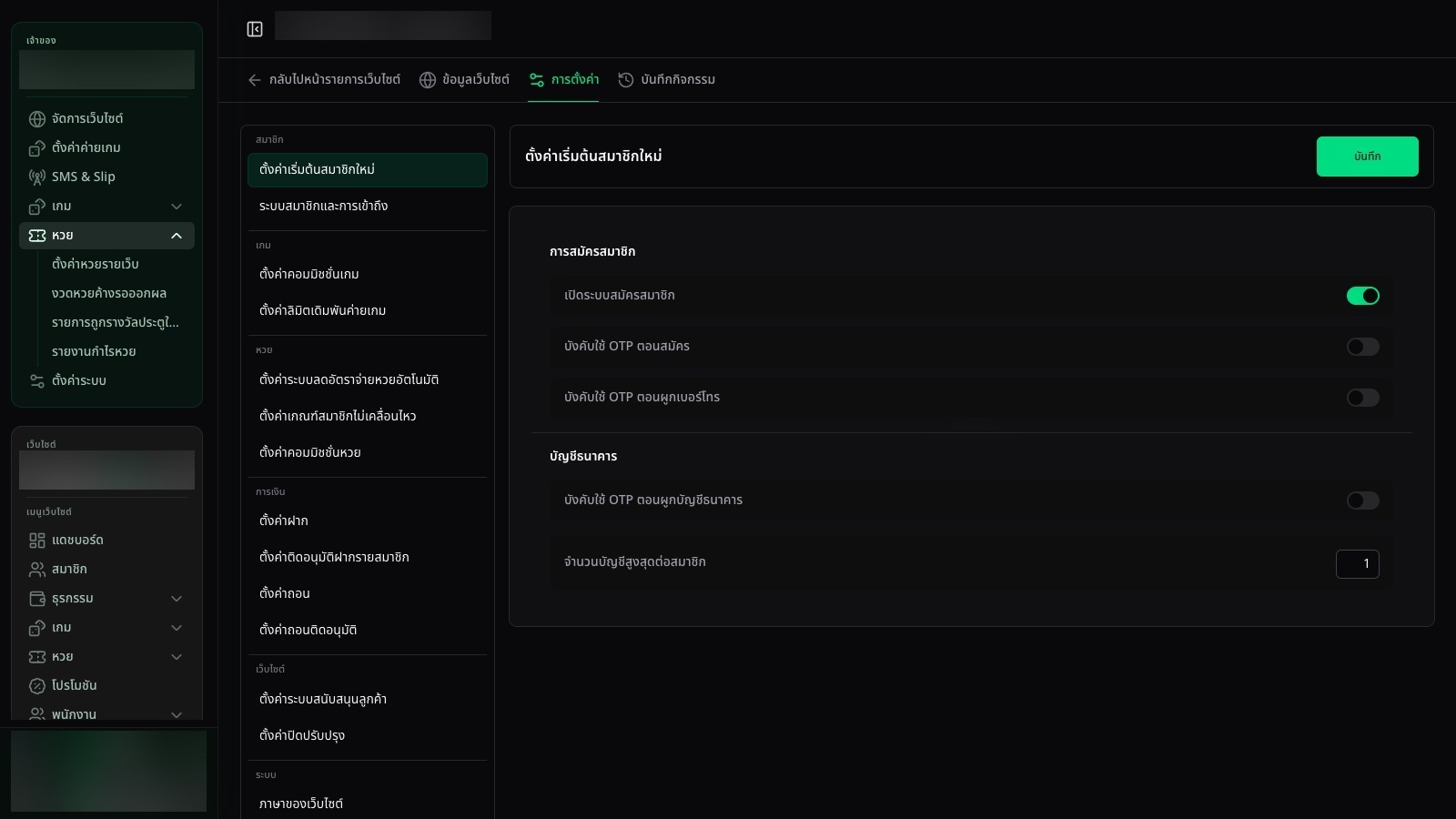Open รายงานกำไรหวย submenu link
Viewport: 1456px width, 819px height.
94,352
